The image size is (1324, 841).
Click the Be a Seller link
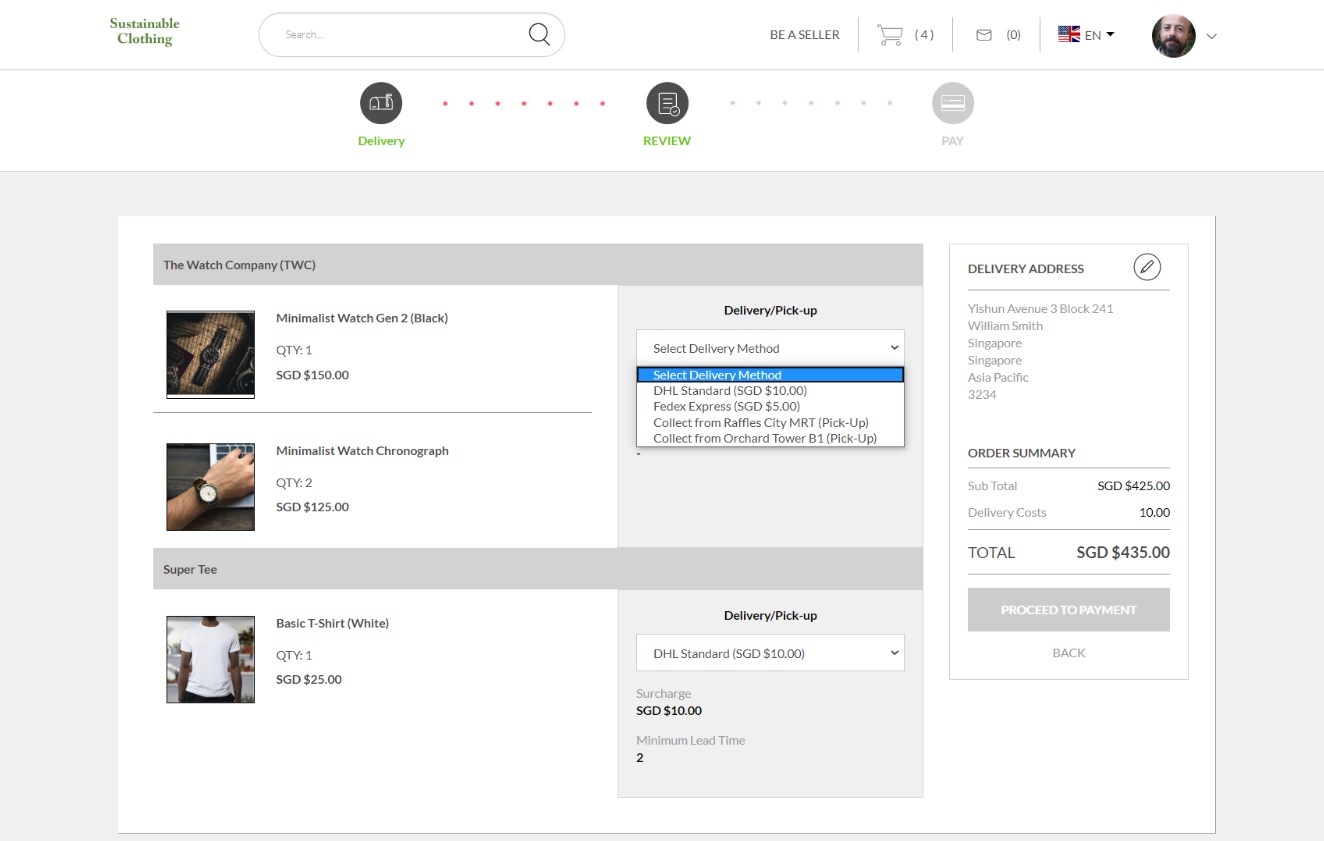tap(804, 35)
